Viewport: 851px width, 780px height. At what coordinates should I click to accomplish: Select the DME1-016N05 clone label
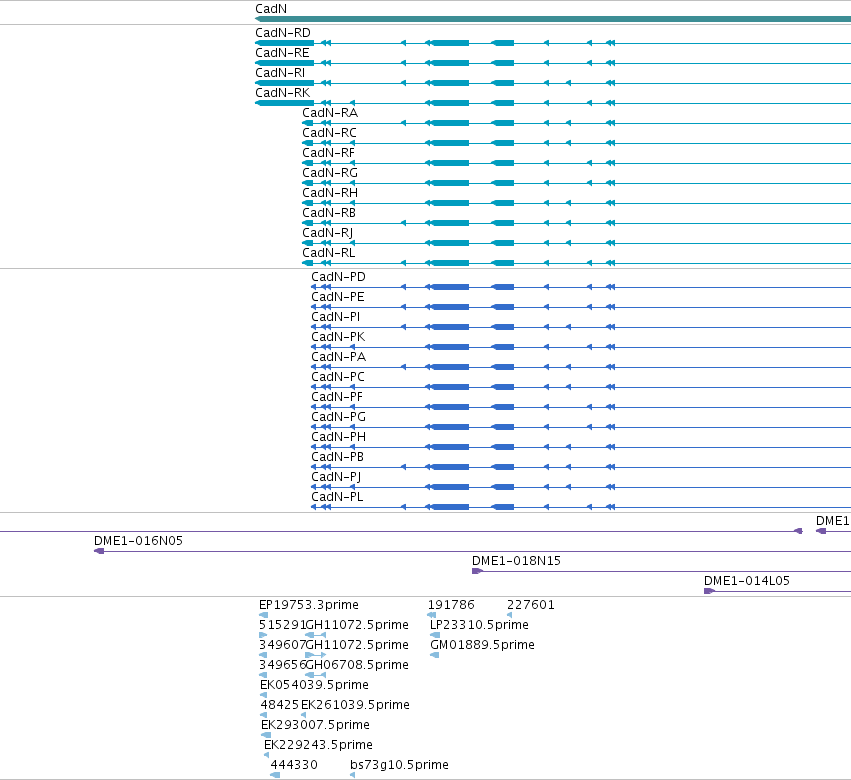tap(138, 541)
